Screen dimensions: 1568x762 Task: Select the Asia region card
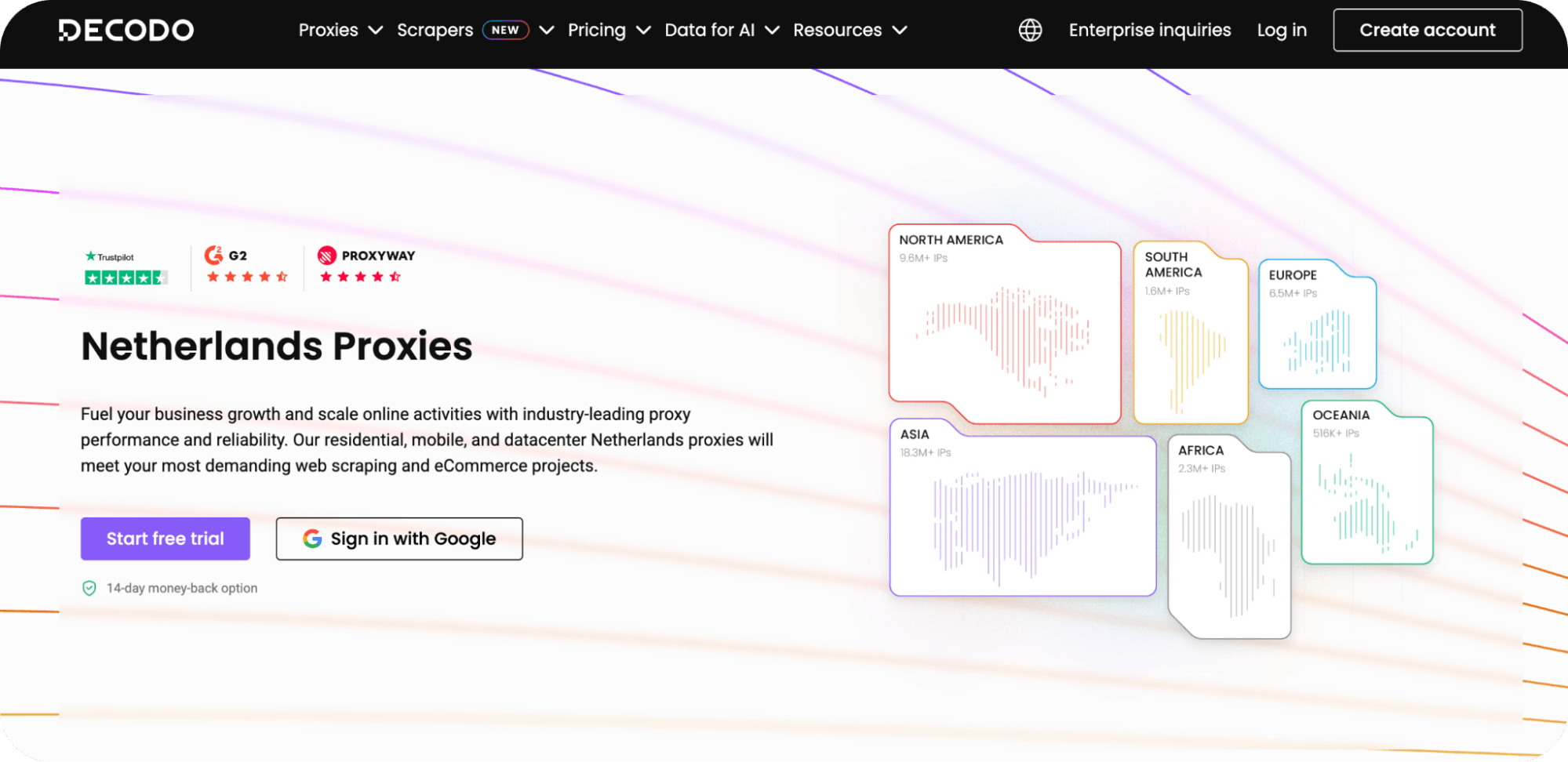point(1023,508)
